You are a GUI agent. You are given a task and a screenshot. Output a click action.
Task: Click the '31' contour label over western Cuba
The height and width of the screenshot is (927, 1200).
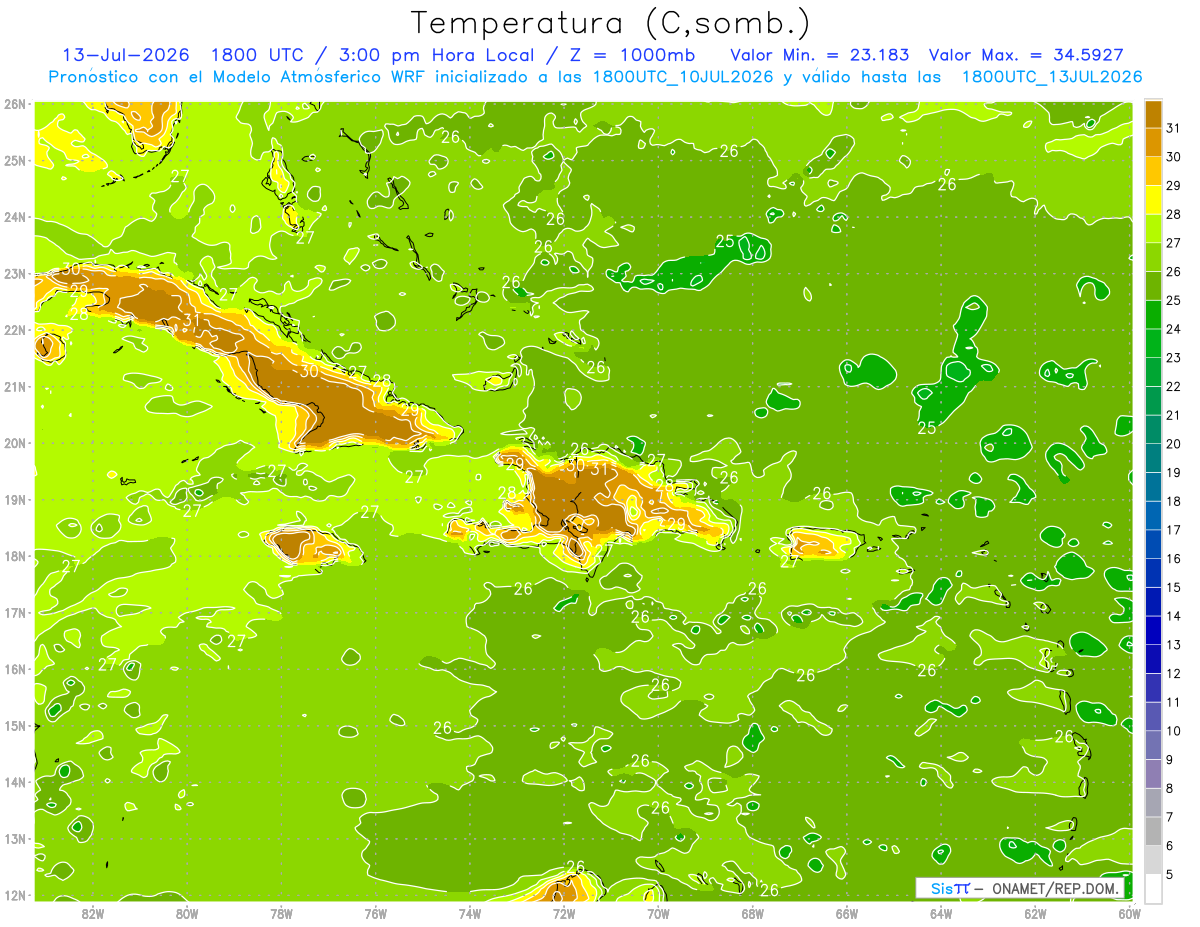coord(192,320)
